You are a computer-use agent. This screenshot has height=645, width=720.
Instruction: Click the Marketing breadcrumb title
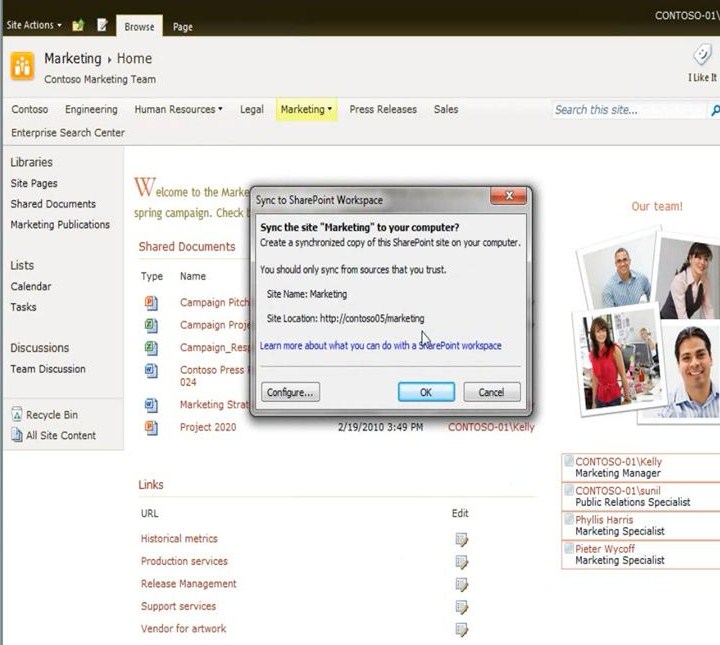click(x=73, y=58)
